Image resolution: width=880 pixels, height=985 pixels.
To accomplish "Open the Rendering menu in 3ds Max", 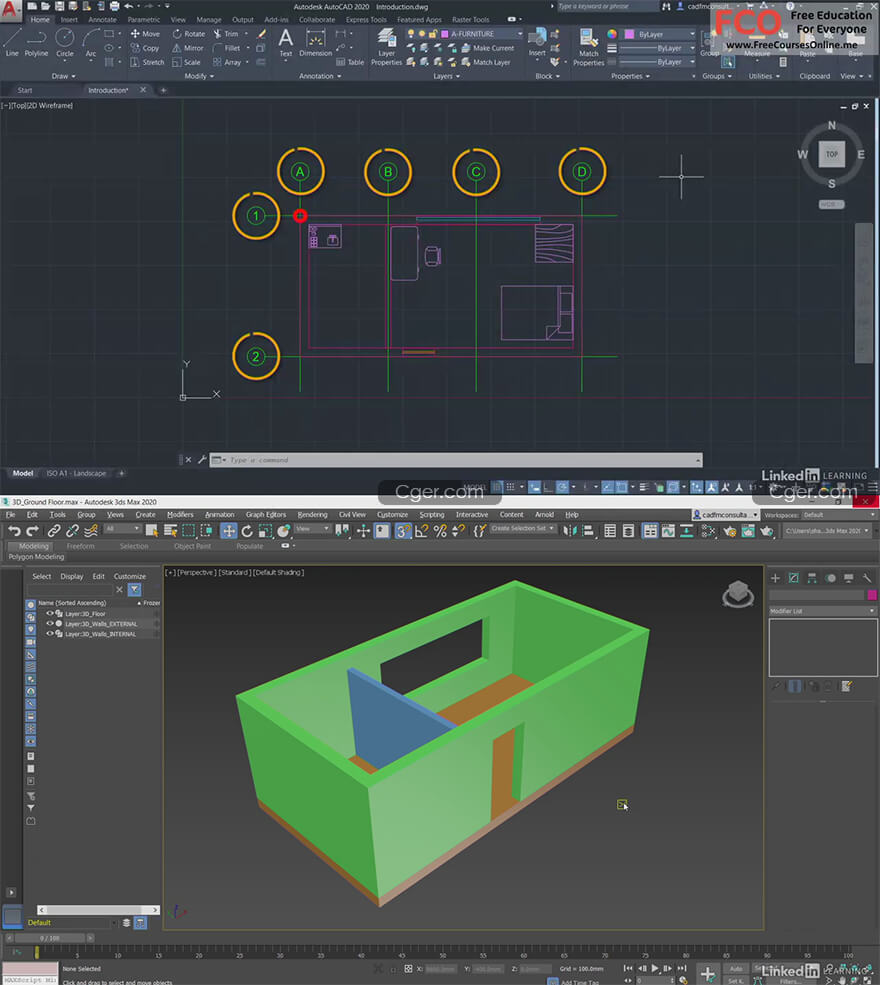I will coord(312,514).
